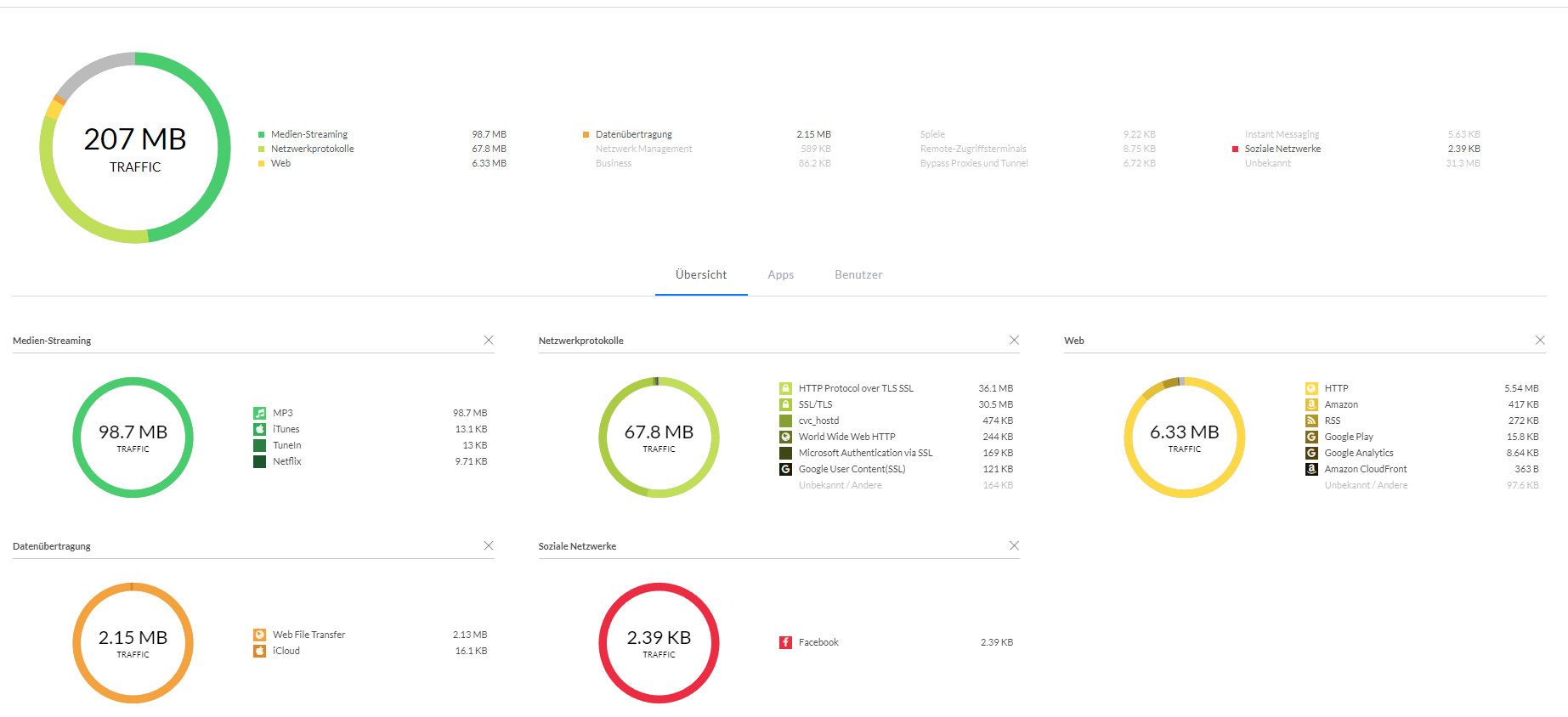Click the '31.3 MB' Unbekannt value

coord(1463,163)
